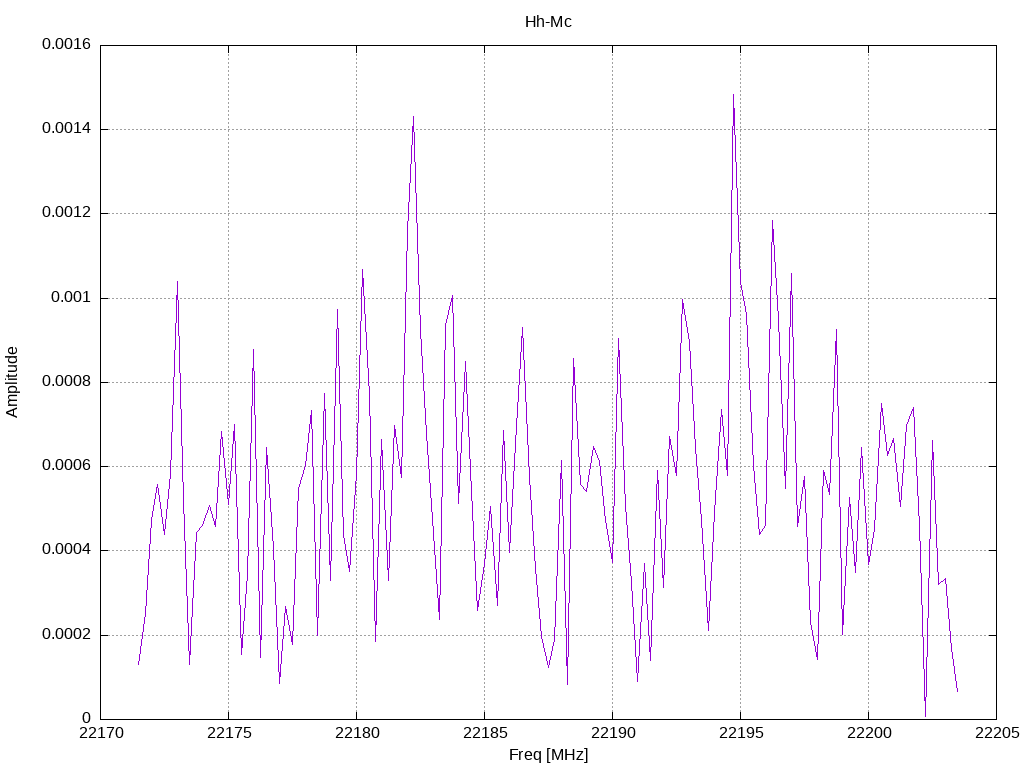Click the tallest peak near 22195 MHz
The width and height of the screenshot is (1024, 768).
[733, 95]
